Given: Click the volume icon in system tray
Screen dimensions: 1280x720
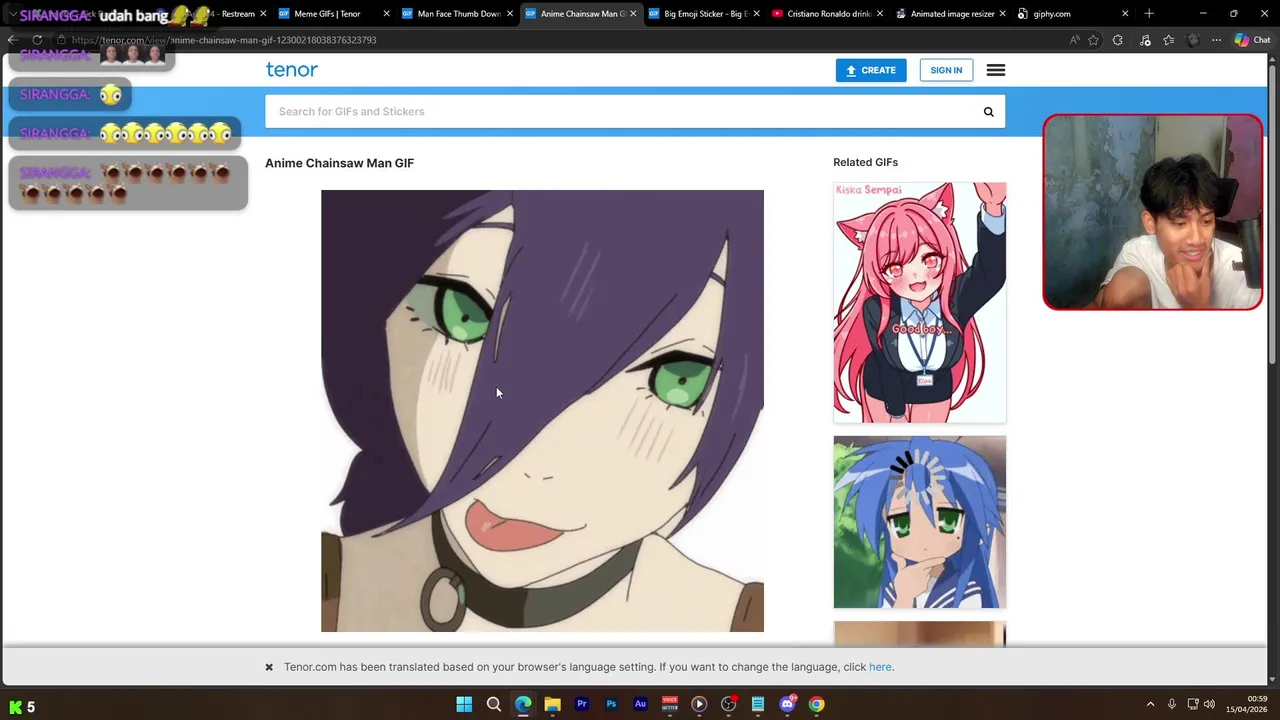Looking at the screenshot, I should (x=1209, y=704).
